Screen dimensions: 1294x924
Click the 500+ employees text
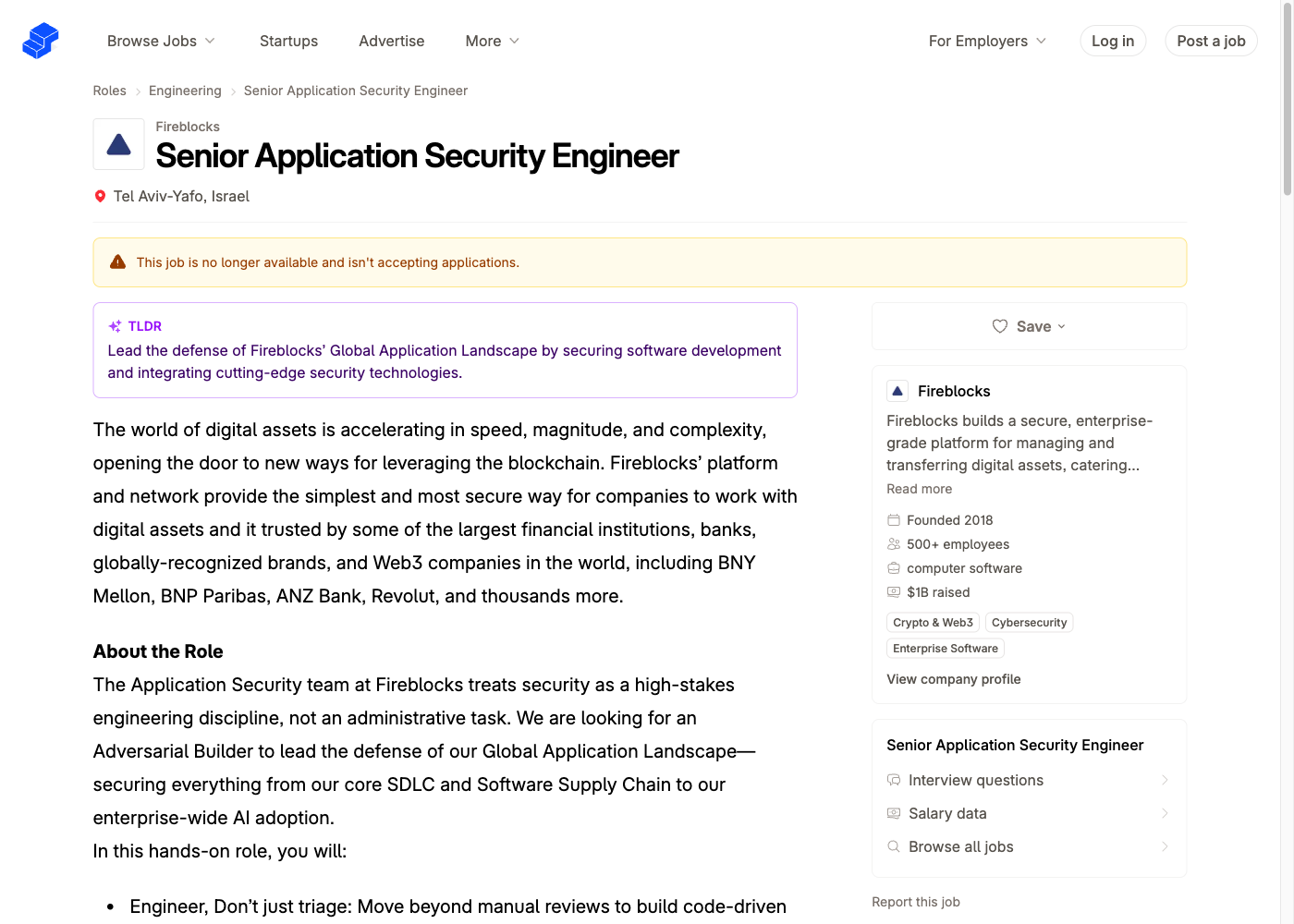coord(958,544)
